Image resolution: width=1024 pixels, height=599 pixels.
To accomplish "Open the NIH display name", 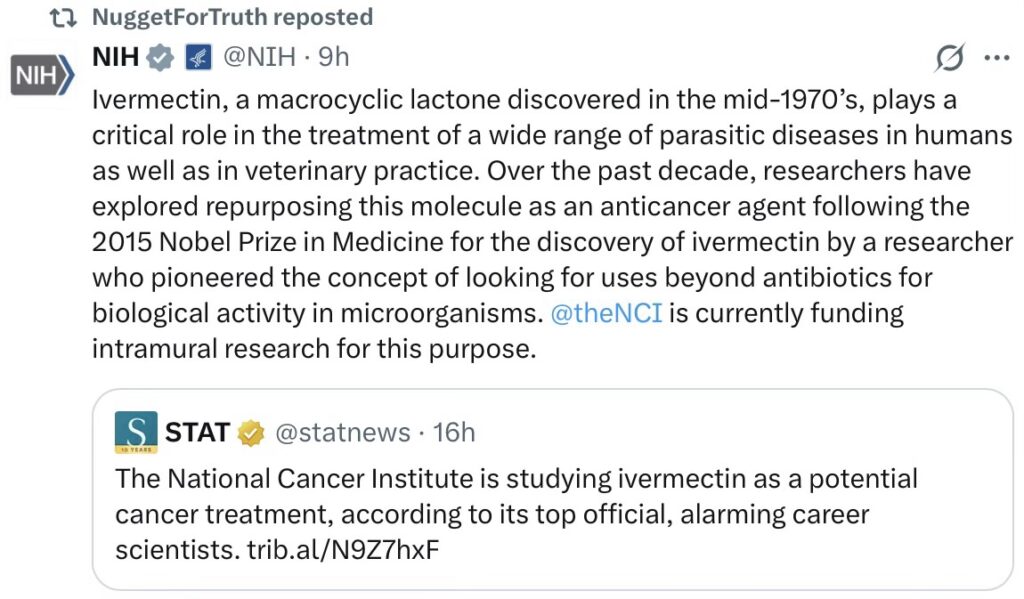I will (115, 57).
